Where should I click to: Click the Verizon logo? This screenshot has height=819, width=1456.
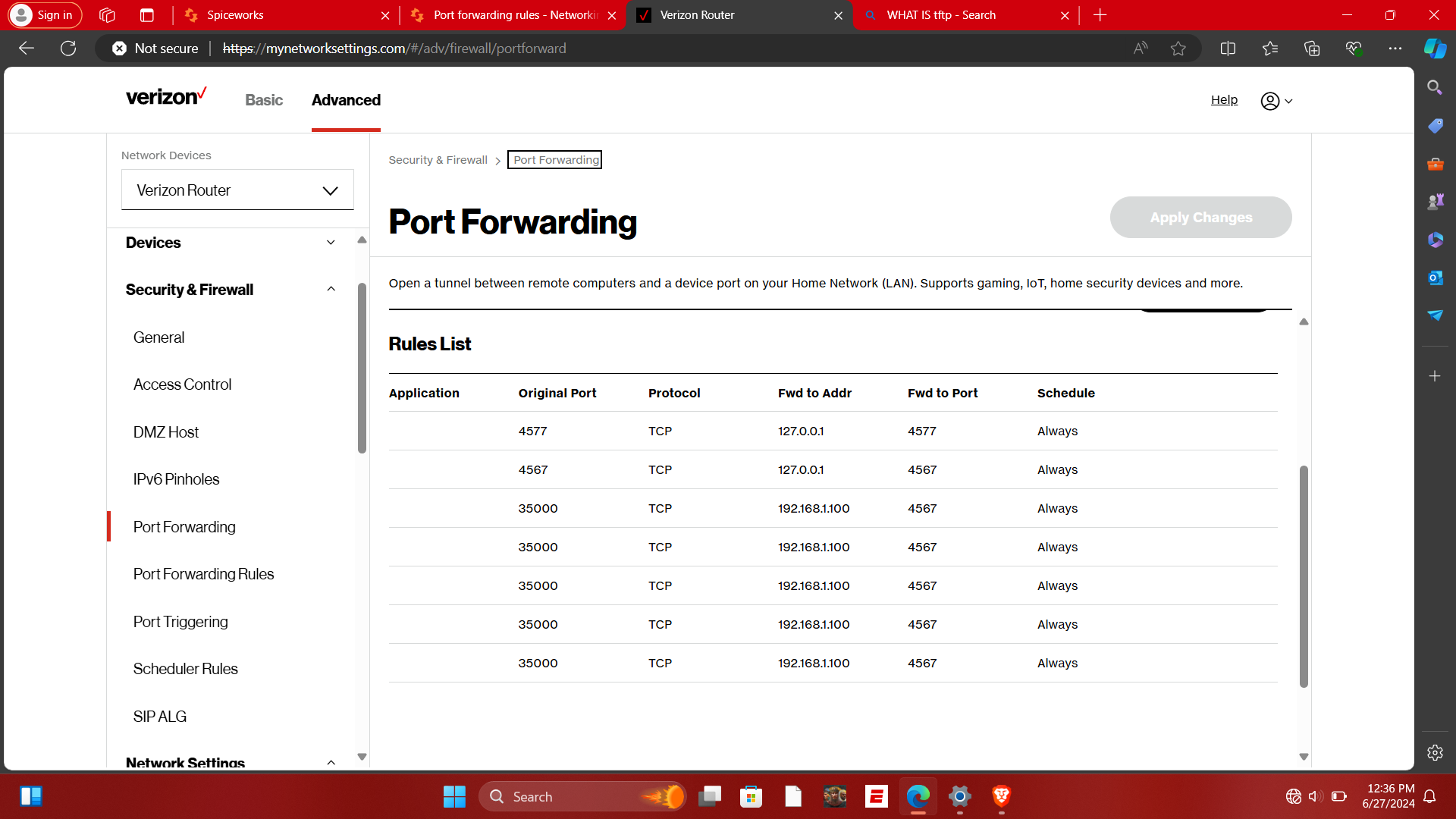click(165, 97)
